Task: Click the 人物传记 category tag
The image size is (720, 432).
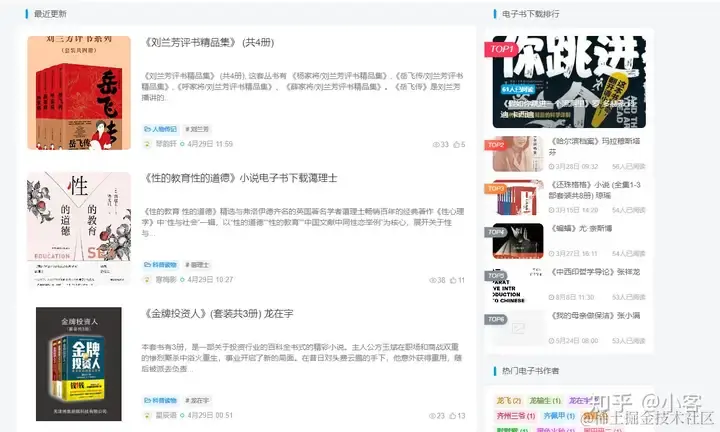Action: pyautogui.click(x=160, y=129)
